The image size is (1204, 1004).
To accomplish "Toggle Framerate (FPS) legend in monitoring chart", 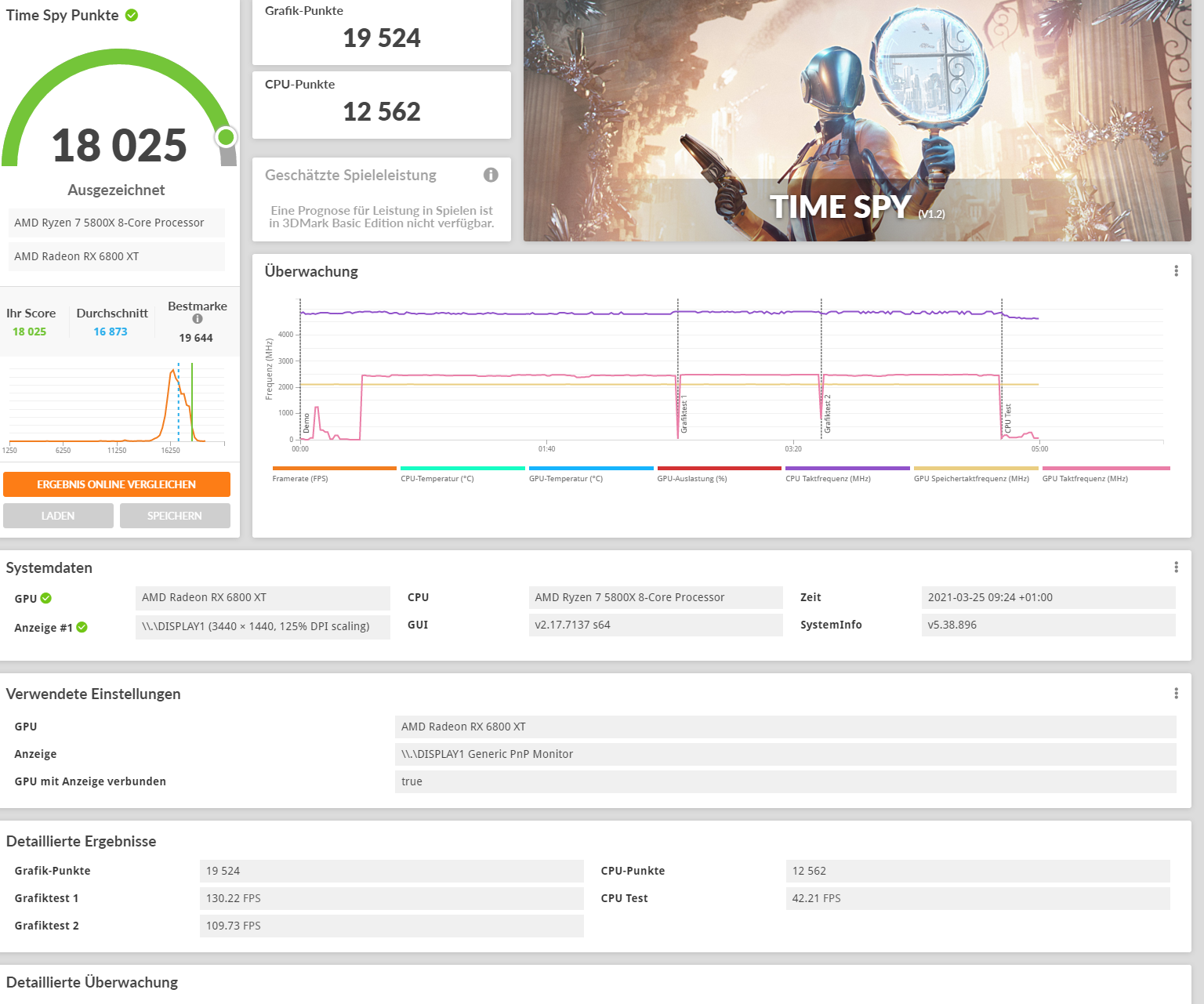I will coord(334,475).
